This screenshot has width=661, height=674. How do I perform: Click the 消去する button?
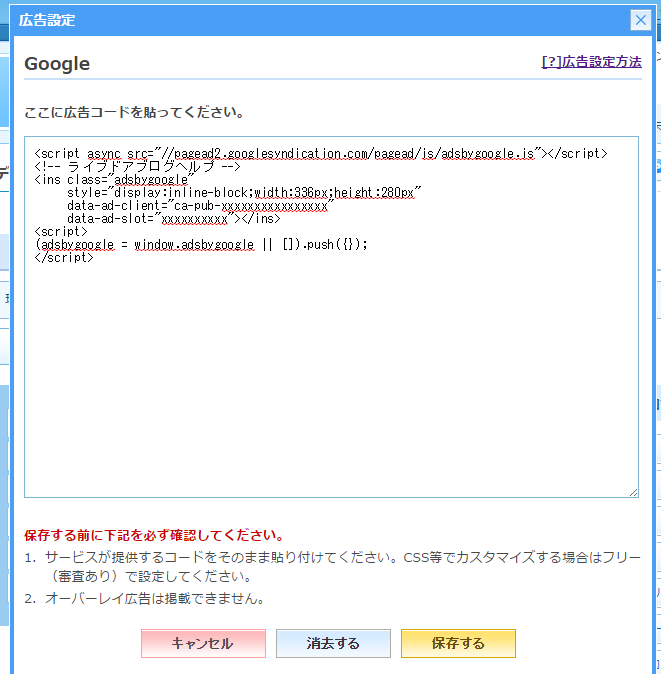click(333, 643)
